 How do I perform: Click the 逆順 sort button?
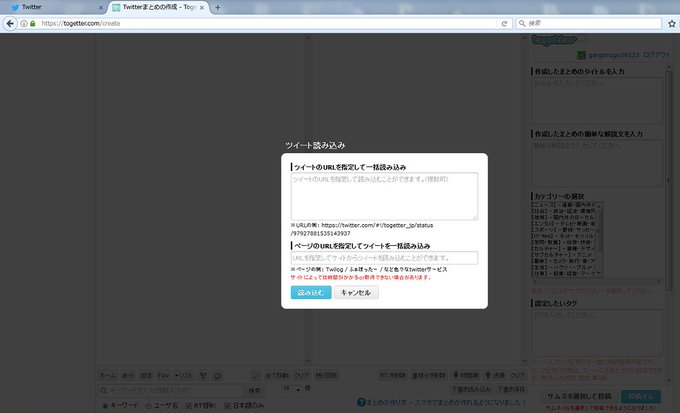point(495,375)
